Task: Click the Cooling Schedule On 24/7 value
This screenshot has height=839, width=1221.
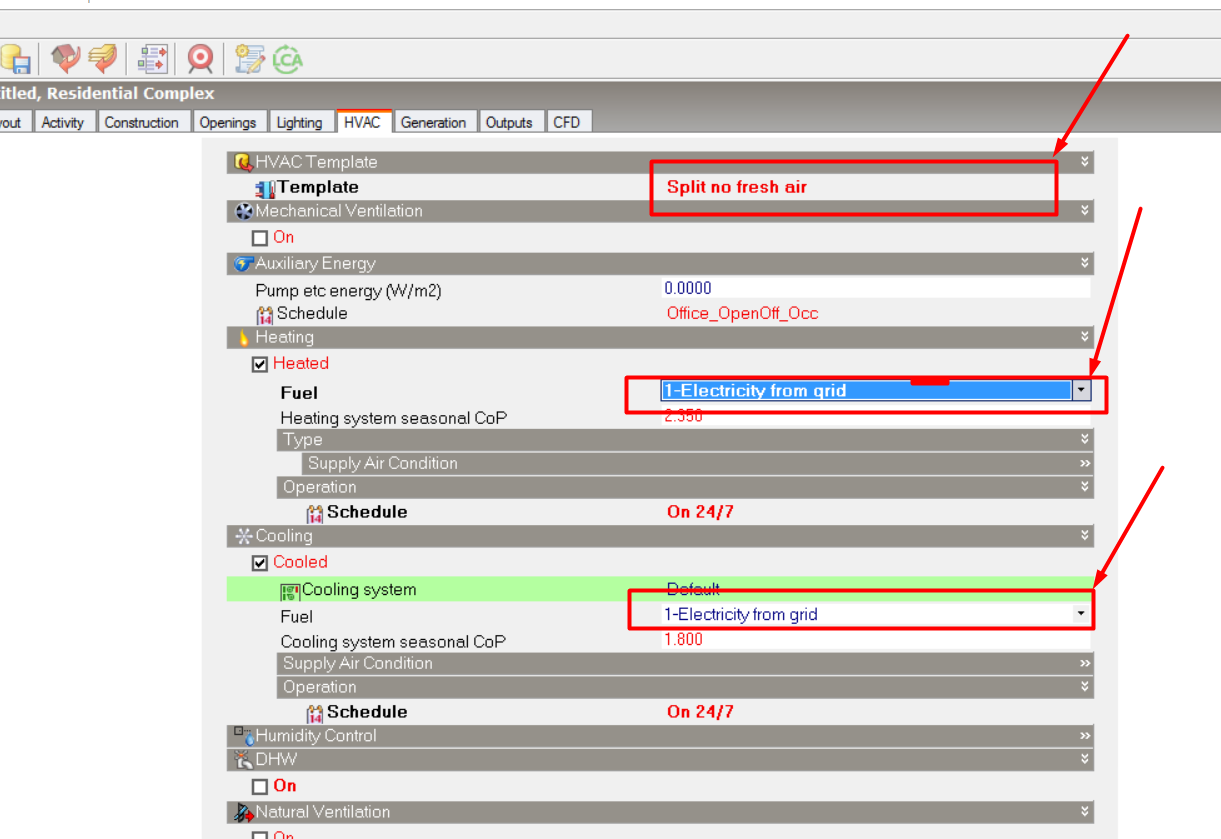Action: click(700, 712)
